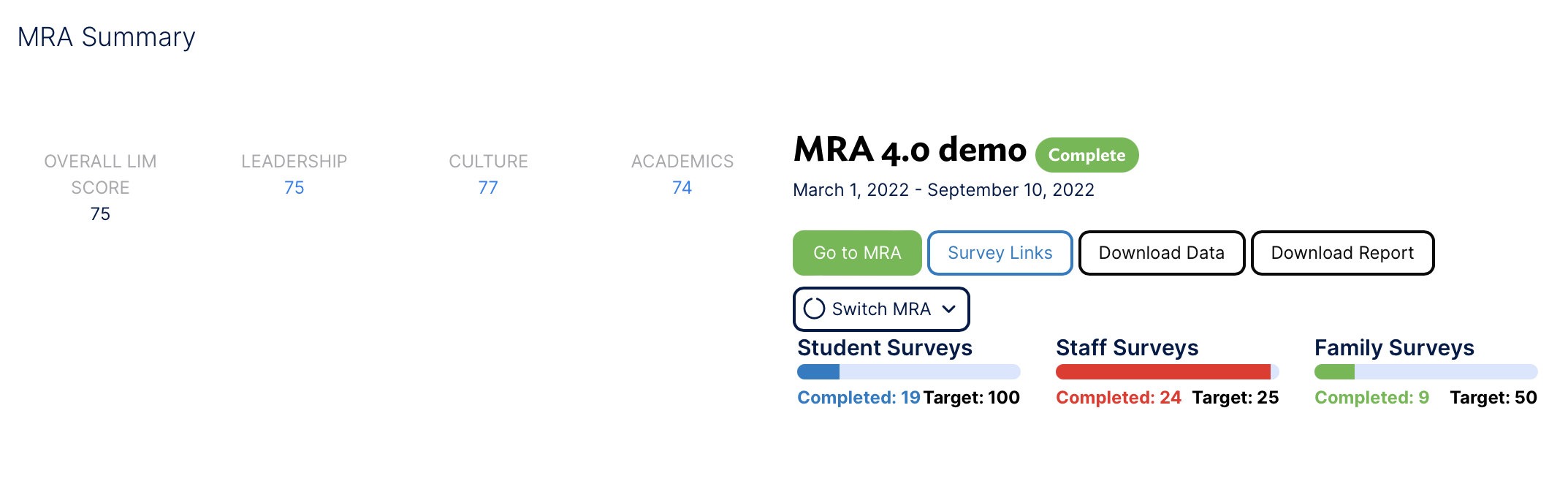Click the Overall LIM Score value

tap(101, 213)
